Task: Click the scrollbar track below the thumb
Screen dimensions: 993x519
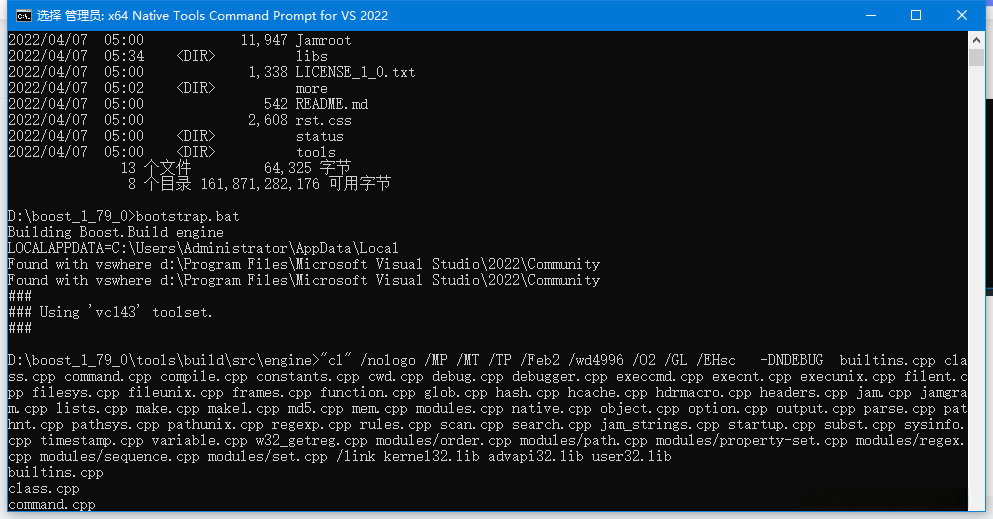Action: click(976, 300)
